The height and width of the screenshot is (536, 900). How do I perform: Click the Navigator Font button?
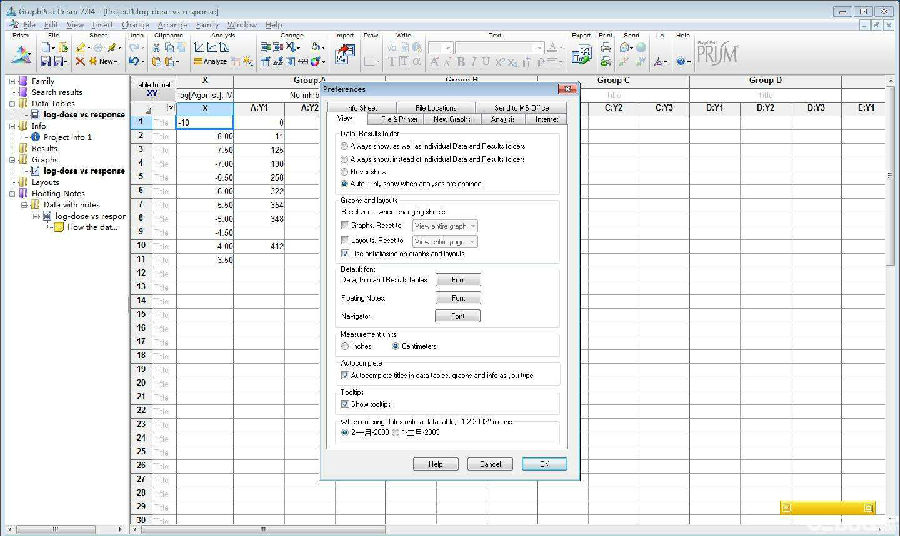pyautogui.click(x=458, y=316)
